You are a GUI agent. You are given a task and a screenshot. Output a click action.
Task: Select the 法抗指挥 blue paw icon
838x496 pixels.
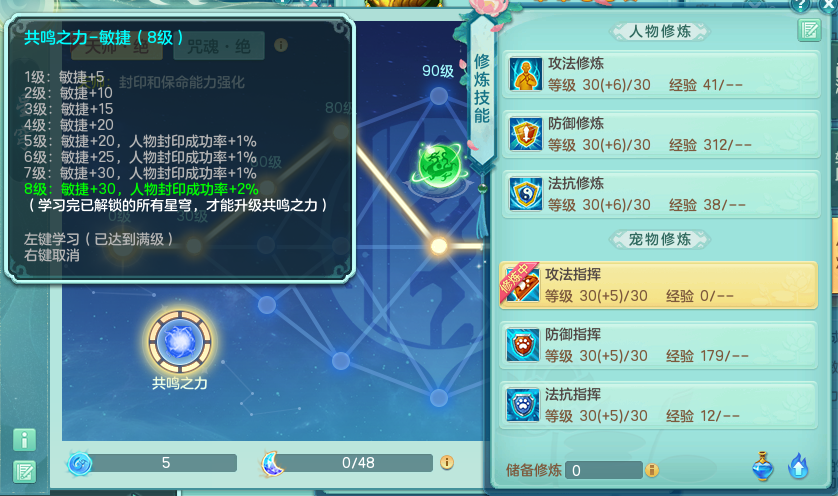[523, 405]
